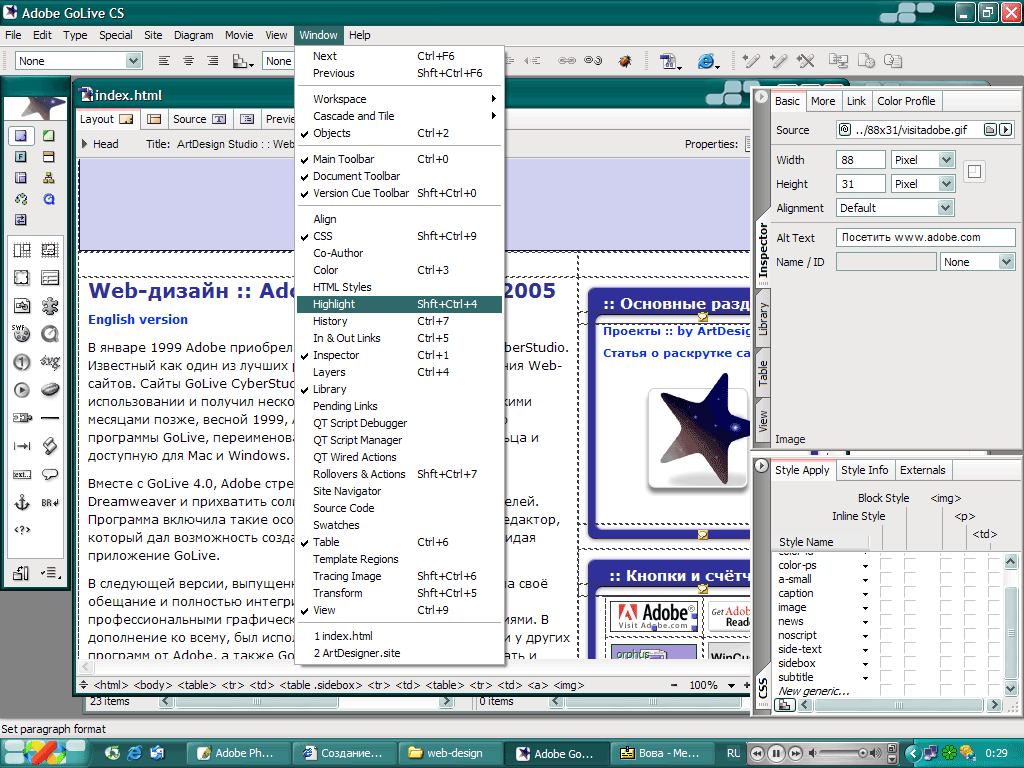1024x768 pixels.
Task: Open the Name / ID None dropdown
Action: [x=977, y=262]
